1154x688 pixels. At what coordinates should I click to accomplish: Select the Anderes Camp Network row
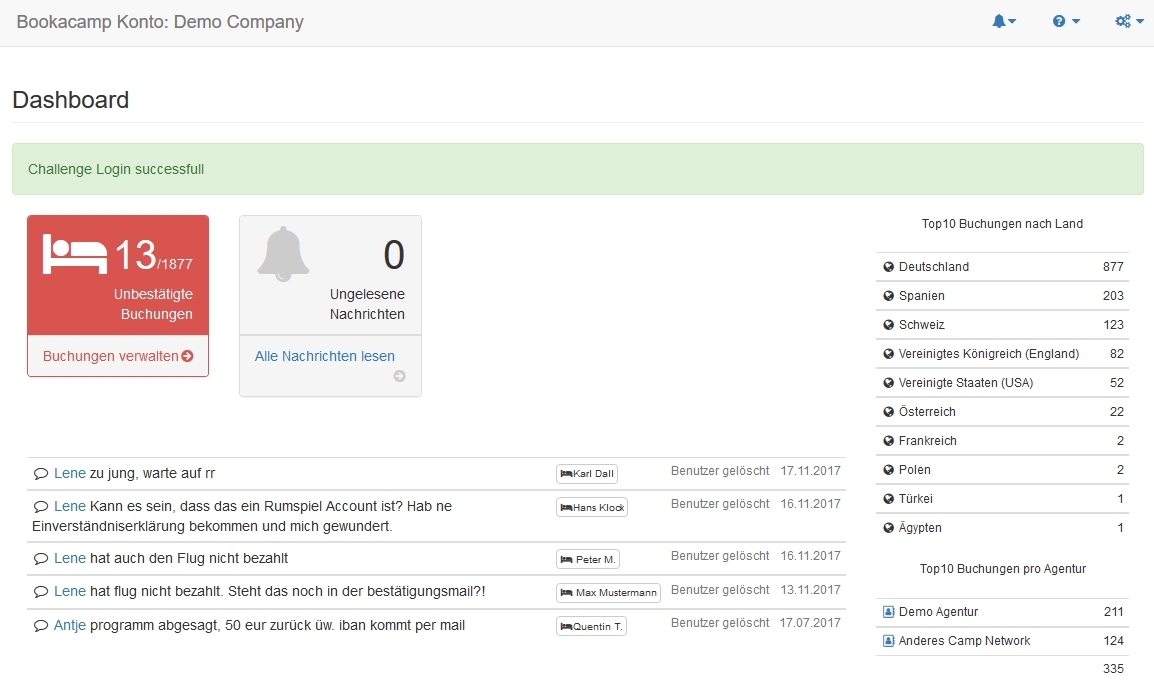1001,641
